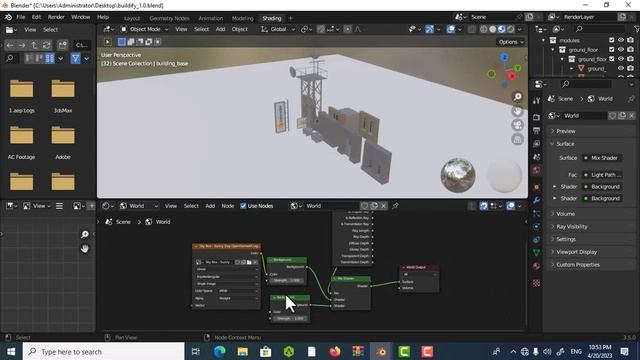640x360 pixels.
Task: Open node editor Add menu
Action: tap(210, 206)
